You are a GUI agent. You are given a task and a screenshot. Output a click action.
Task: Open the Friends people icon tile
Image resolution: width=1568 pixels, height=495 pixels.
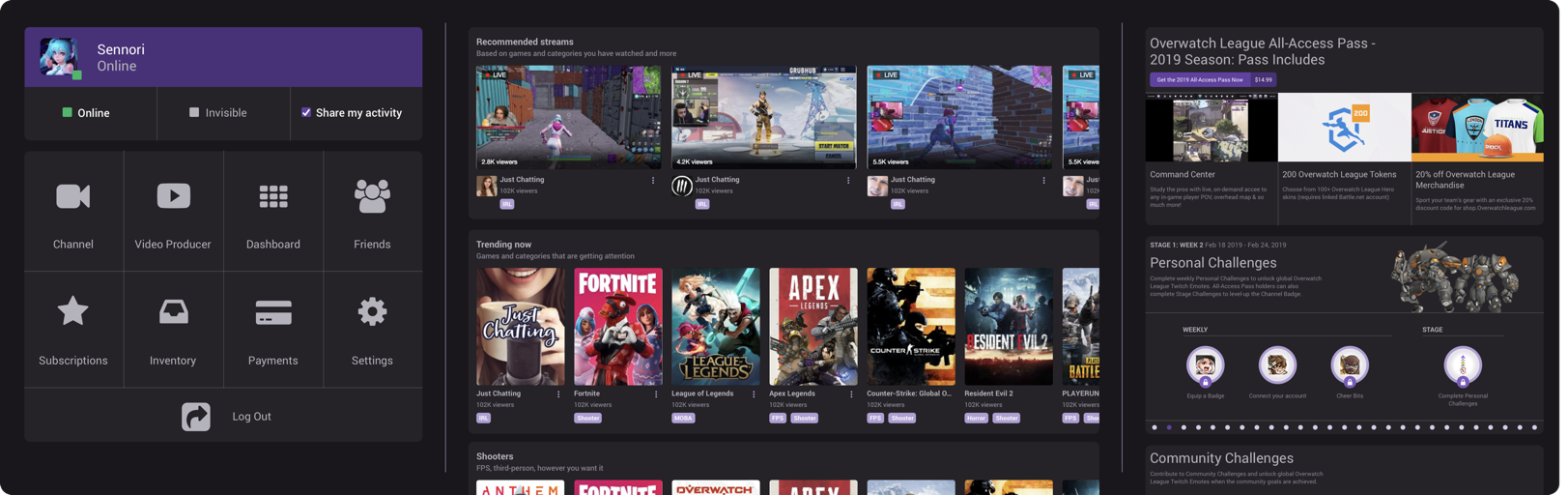tap(372, 211)
